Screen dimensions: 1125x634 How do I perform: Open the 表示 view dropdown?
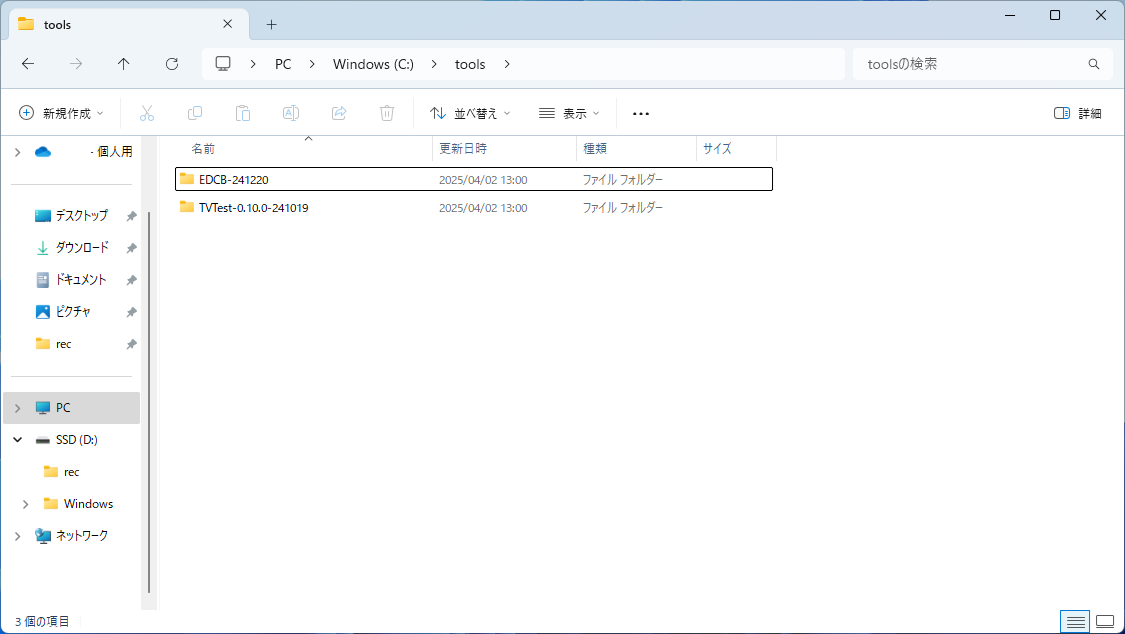569,113
